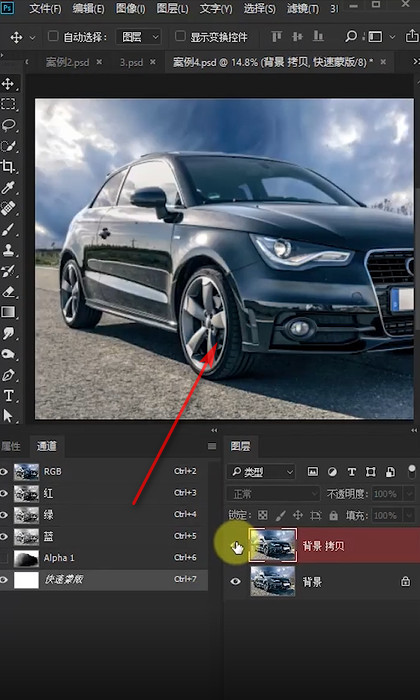Filter layers by type layer icon
Screen dimensions: 420x700
[352, 471]
